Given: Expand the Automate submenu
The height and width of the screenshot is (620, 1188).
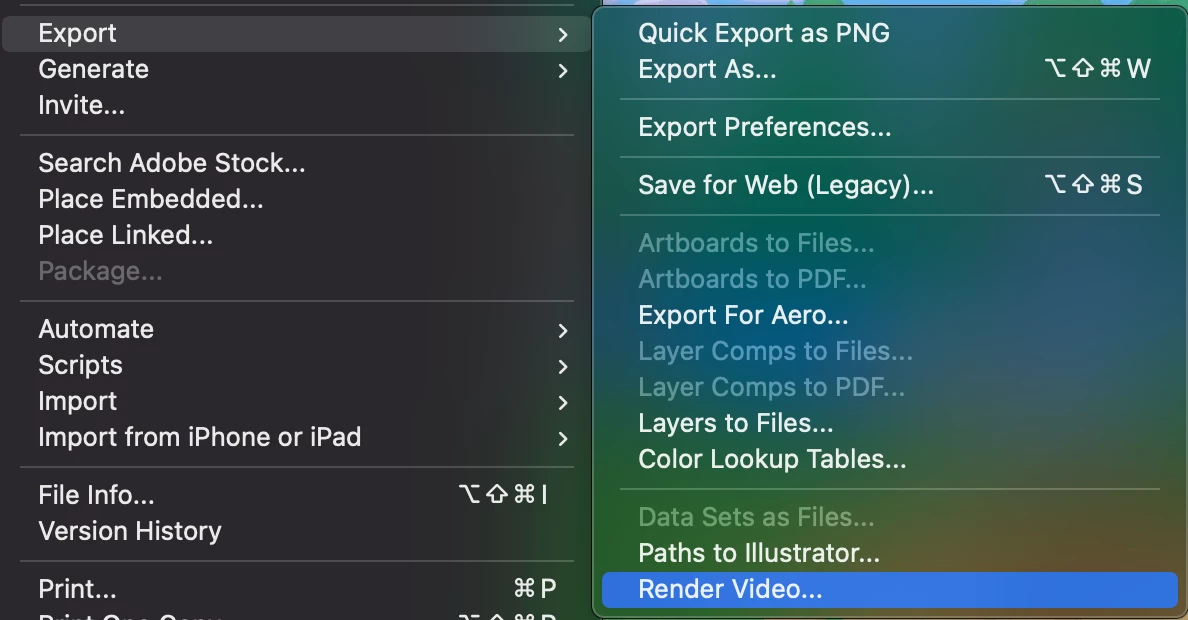Looking at the screenshot, I should coord(296,329).
